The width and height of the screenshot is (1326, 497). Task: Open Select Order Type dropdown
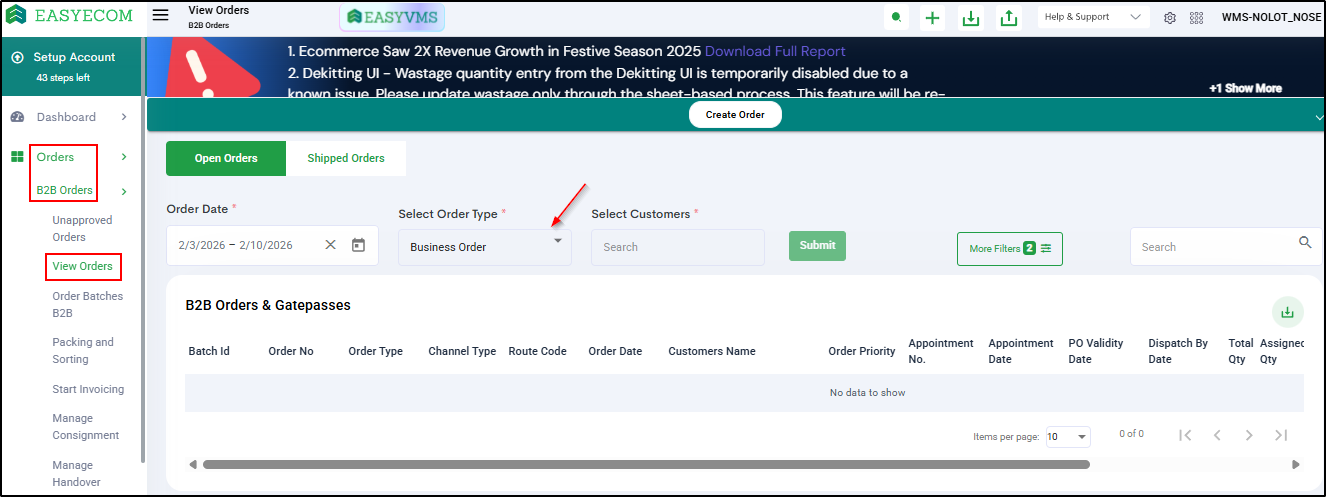(x=484, y=247)
